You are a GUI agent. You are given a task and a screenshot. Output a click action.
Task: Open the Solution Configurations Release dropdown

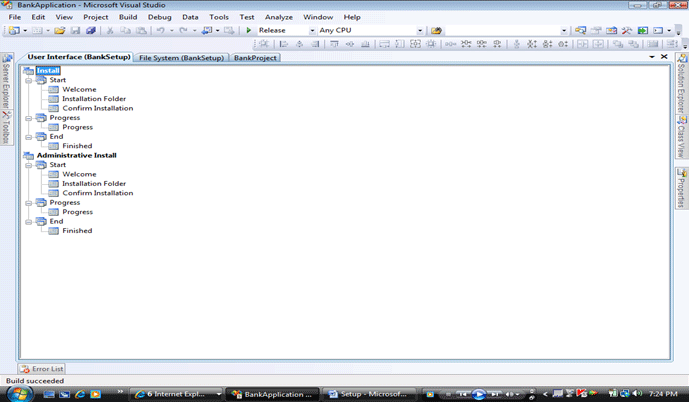[x=312, y=30]
